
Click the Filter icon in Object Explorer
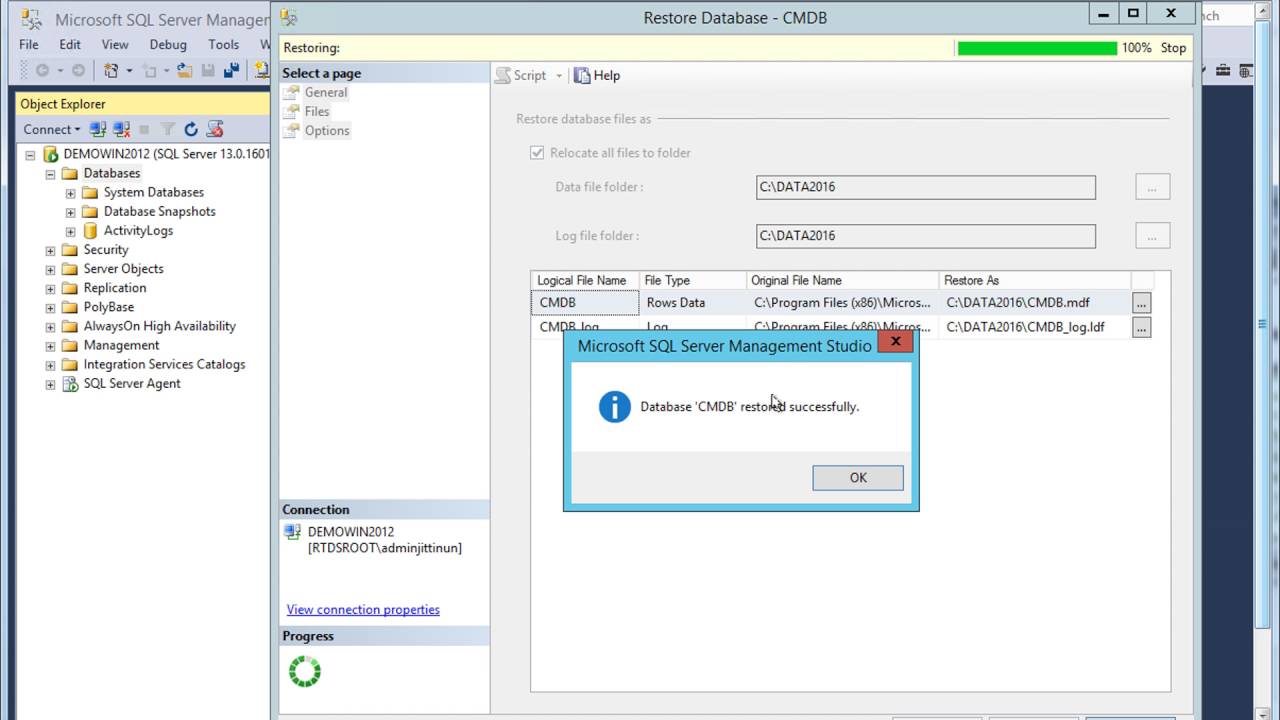click(x=167, y=129)
